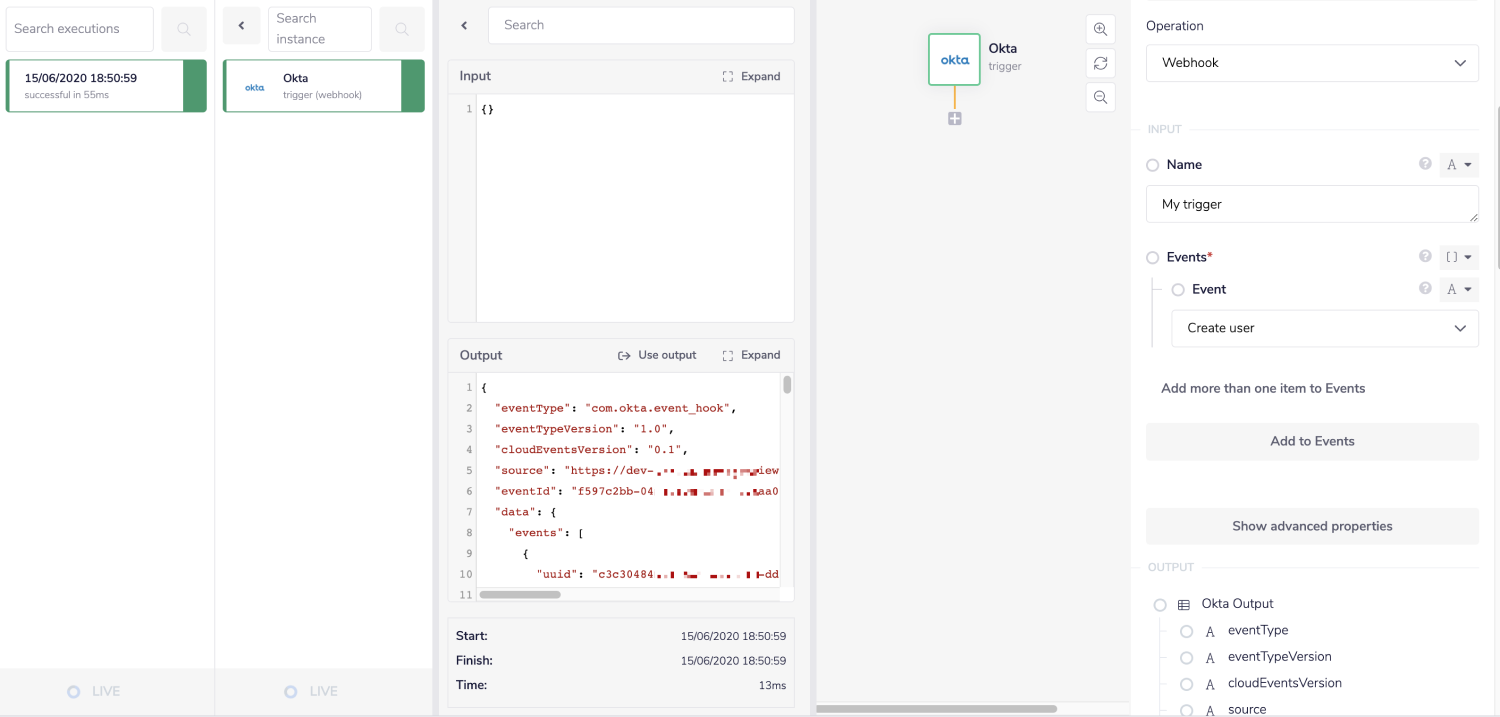The height and width of the screenshot is (717, 1500).
Task: Click back arrow beside Search instance
Action: tap(241, 26)
